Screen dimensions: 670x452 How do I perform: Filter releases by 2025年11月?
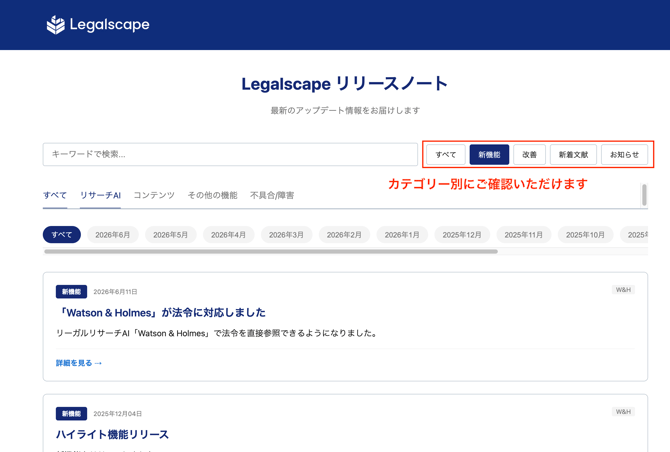pyautogui.click(x=524, y=235)
